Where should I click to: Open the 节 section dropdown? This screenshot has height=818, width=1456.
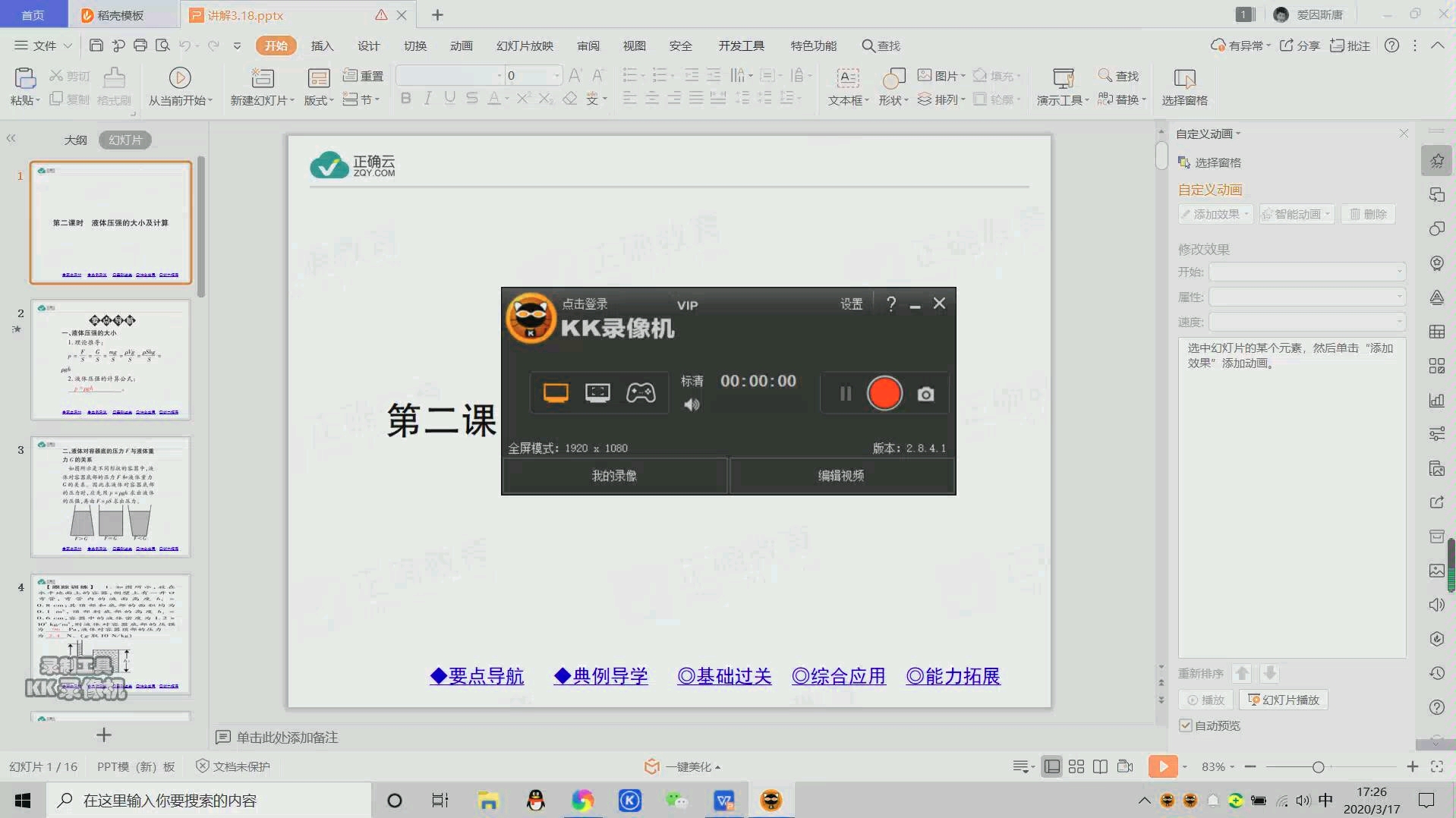tap(361, 99)
